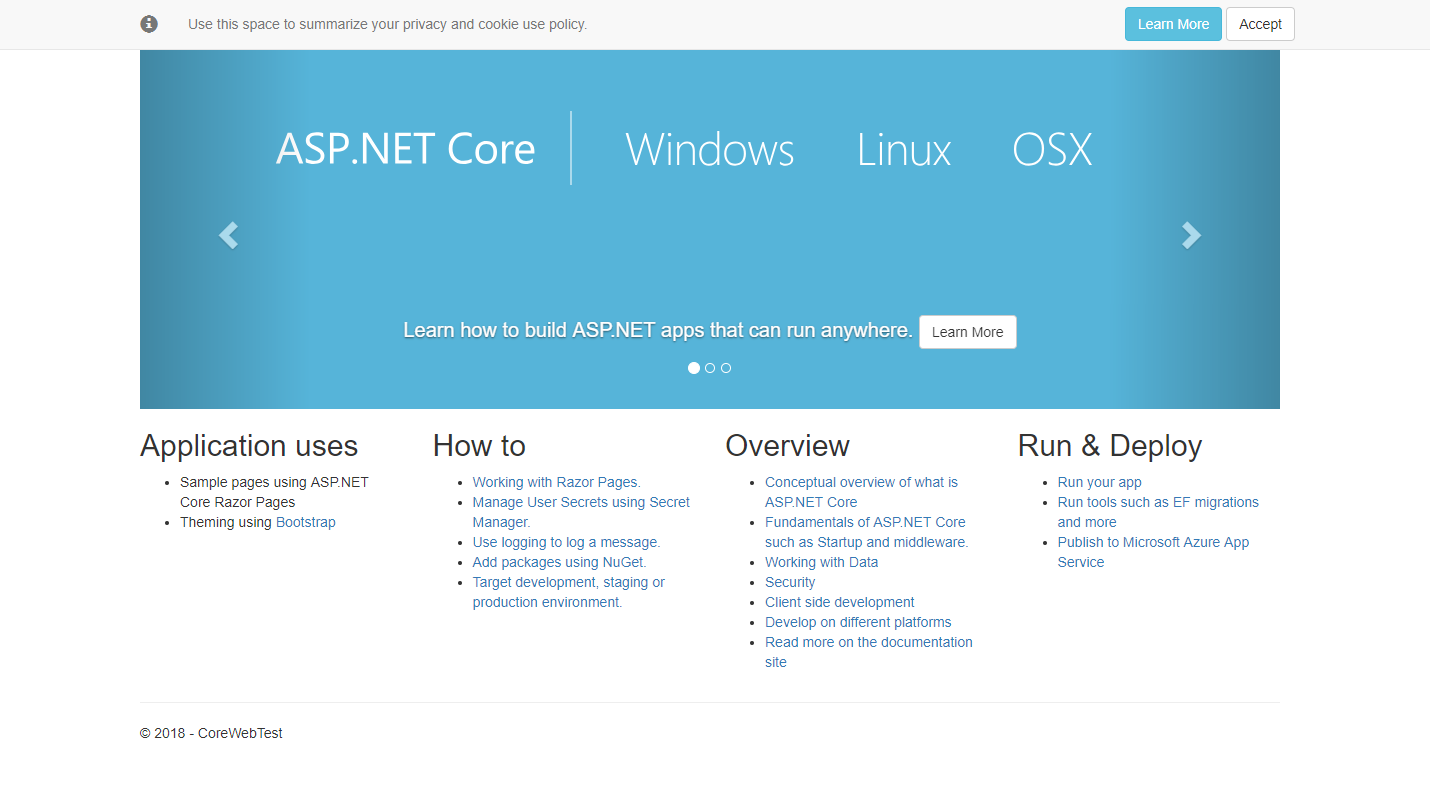
Task: Open Fundamentals of ASP.NET Core link
Action: 866,532
